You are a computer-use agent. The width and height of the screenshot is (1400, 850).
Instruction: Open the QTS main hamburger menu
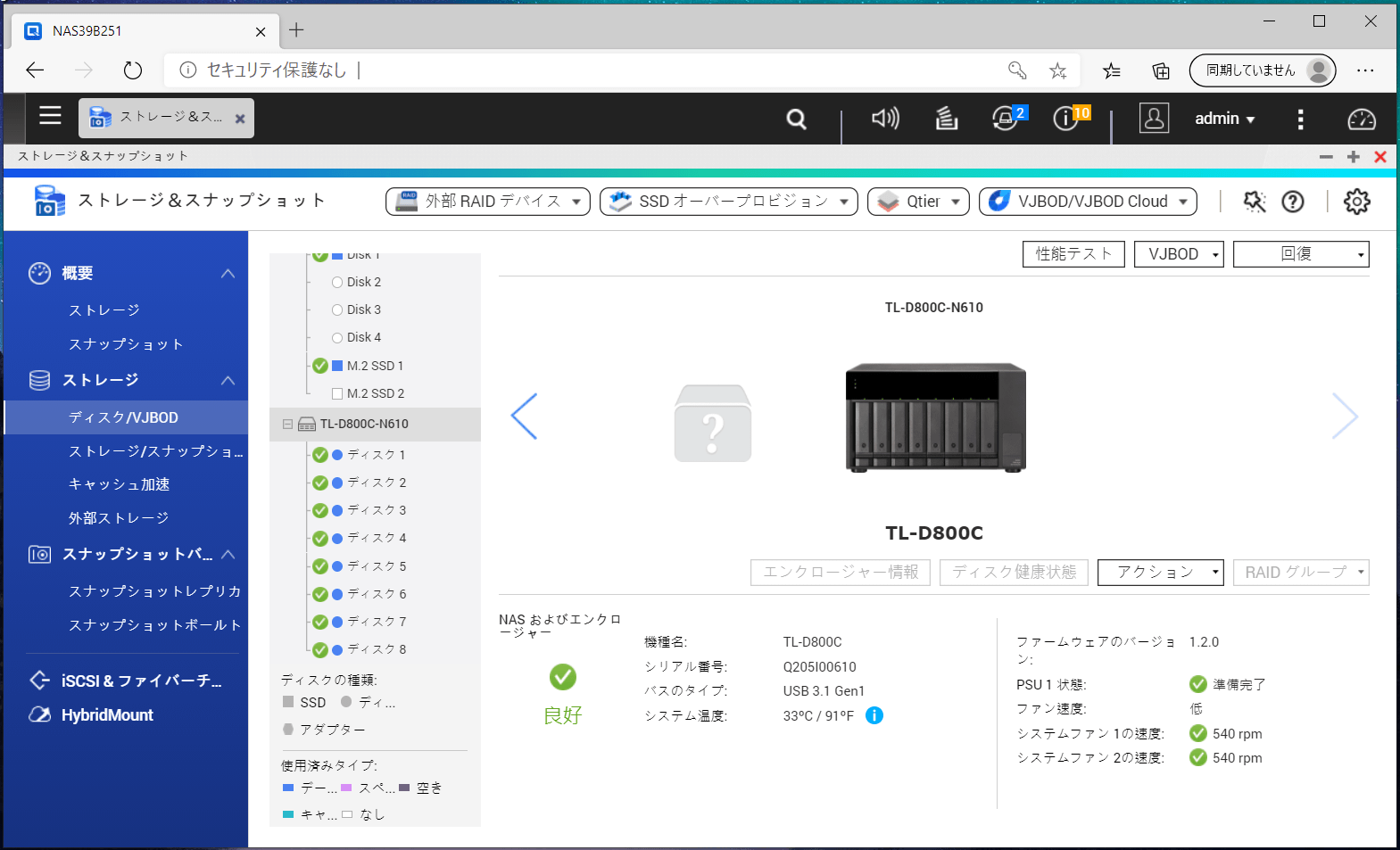pyautogui.click(x=50, y=116)
